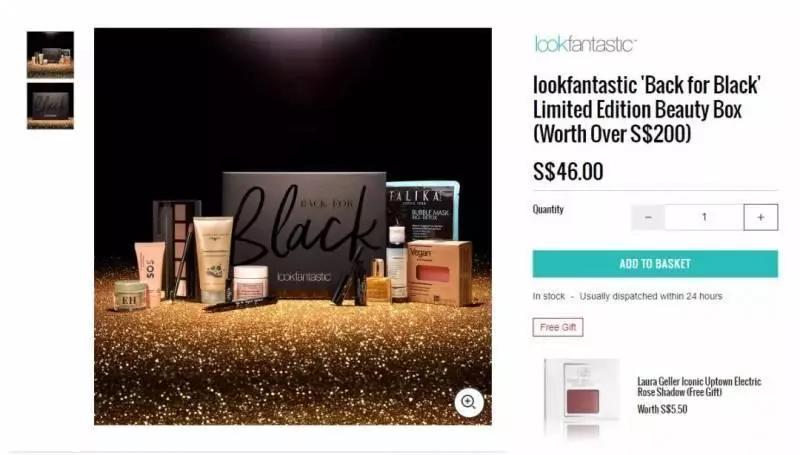Increase quantity with the plus button
Screen dimensions: 800x455
pos(761,217)
